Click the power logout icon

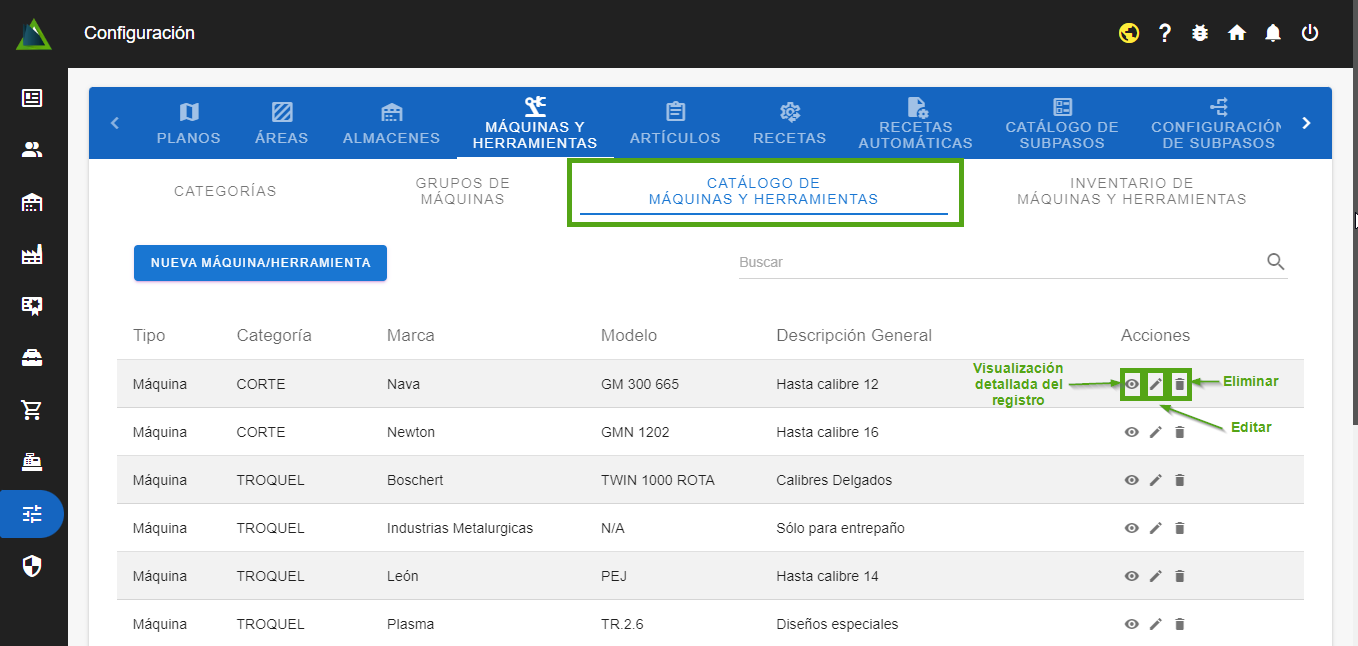tap(1310, 33)
